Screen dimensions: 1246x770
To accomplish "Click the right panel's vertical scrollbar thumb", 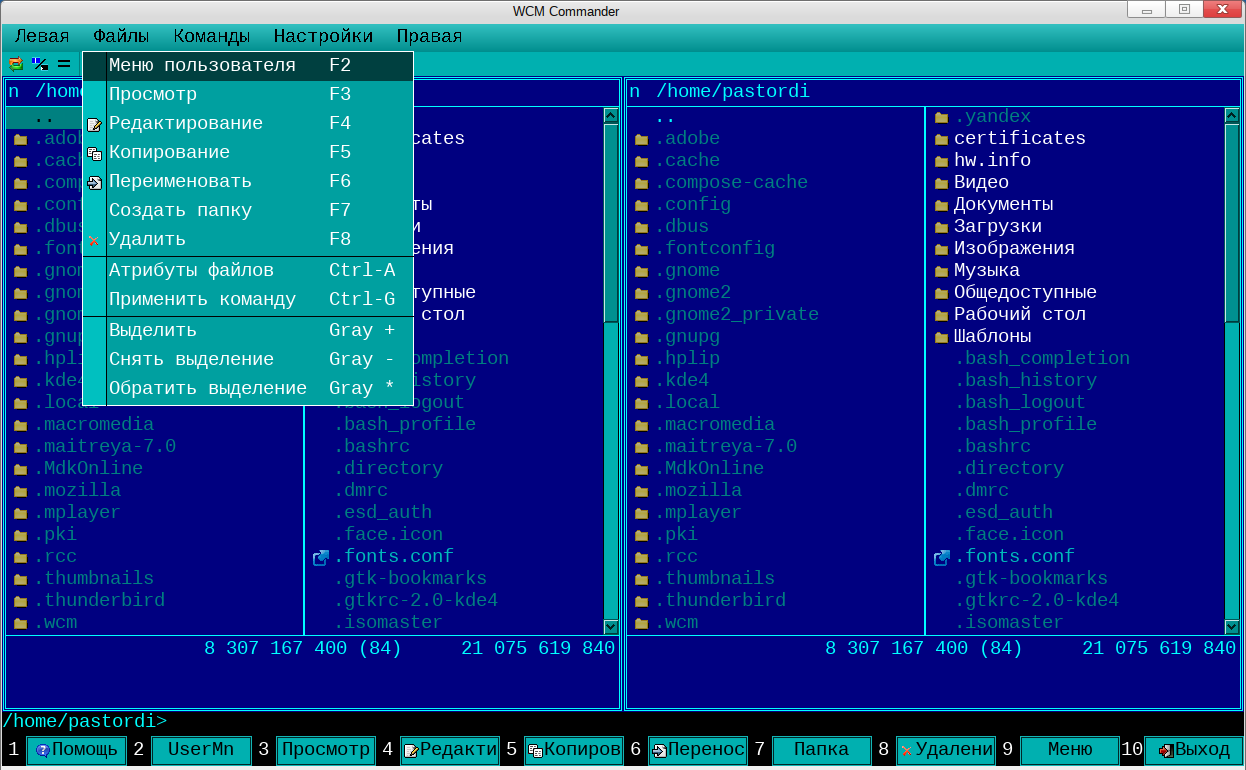I will (1232, 220).
